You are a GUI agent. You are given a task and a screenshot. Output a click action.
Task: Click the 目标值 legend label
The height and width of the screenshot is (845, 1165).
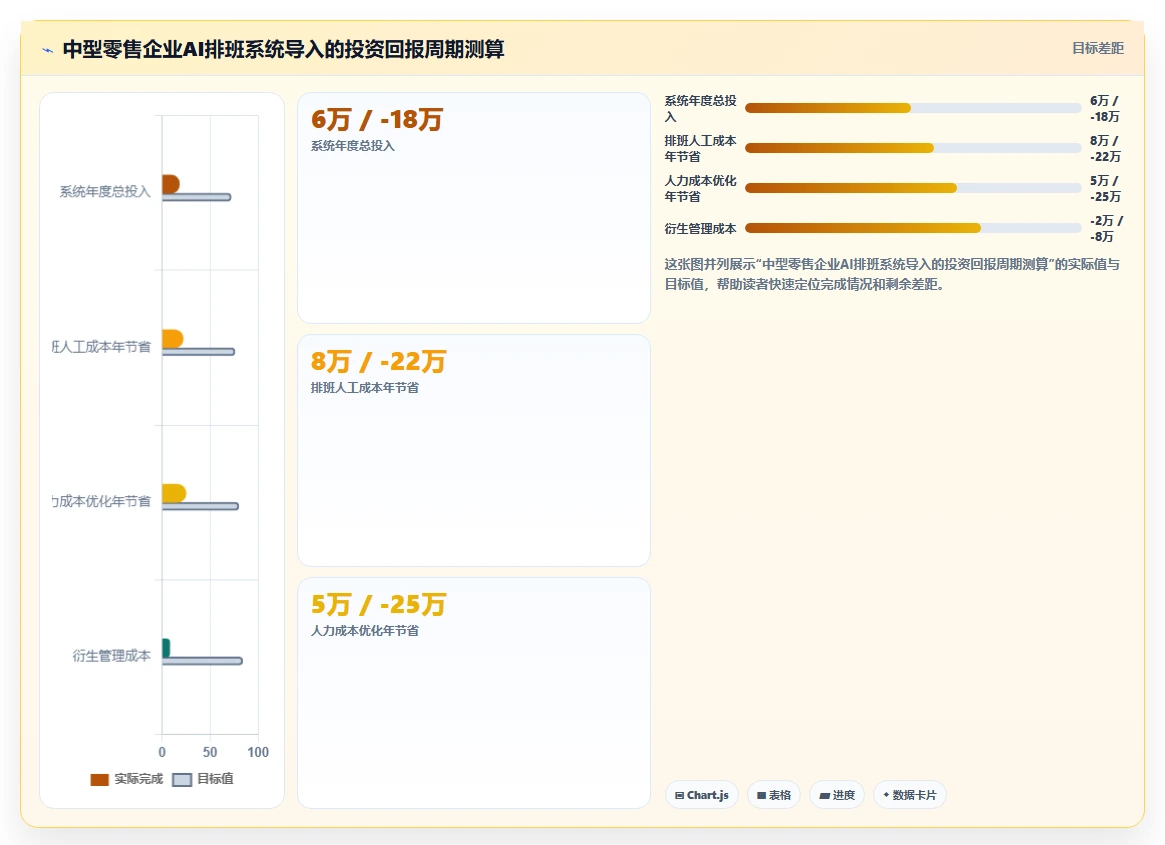click(x=215, y=779)
